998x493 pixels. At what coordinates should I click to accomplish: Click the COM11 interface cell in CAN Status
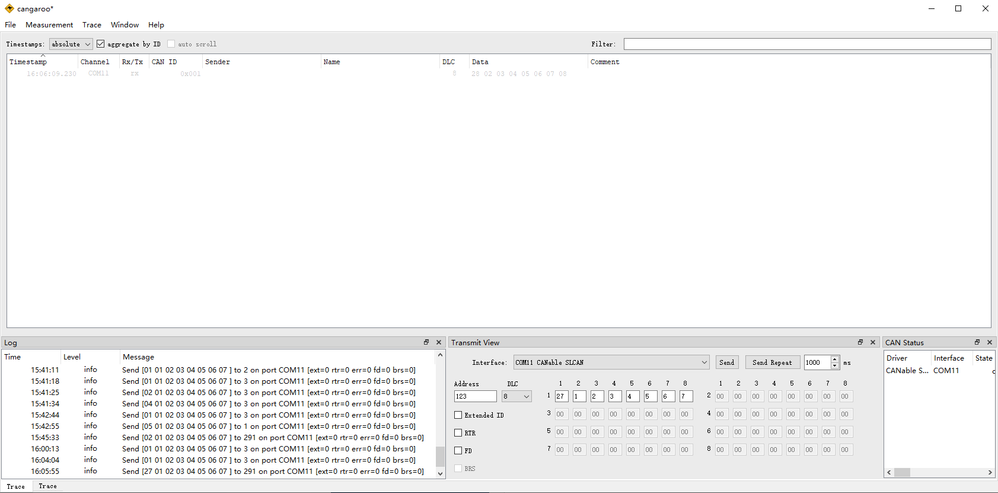coord(946,370)
